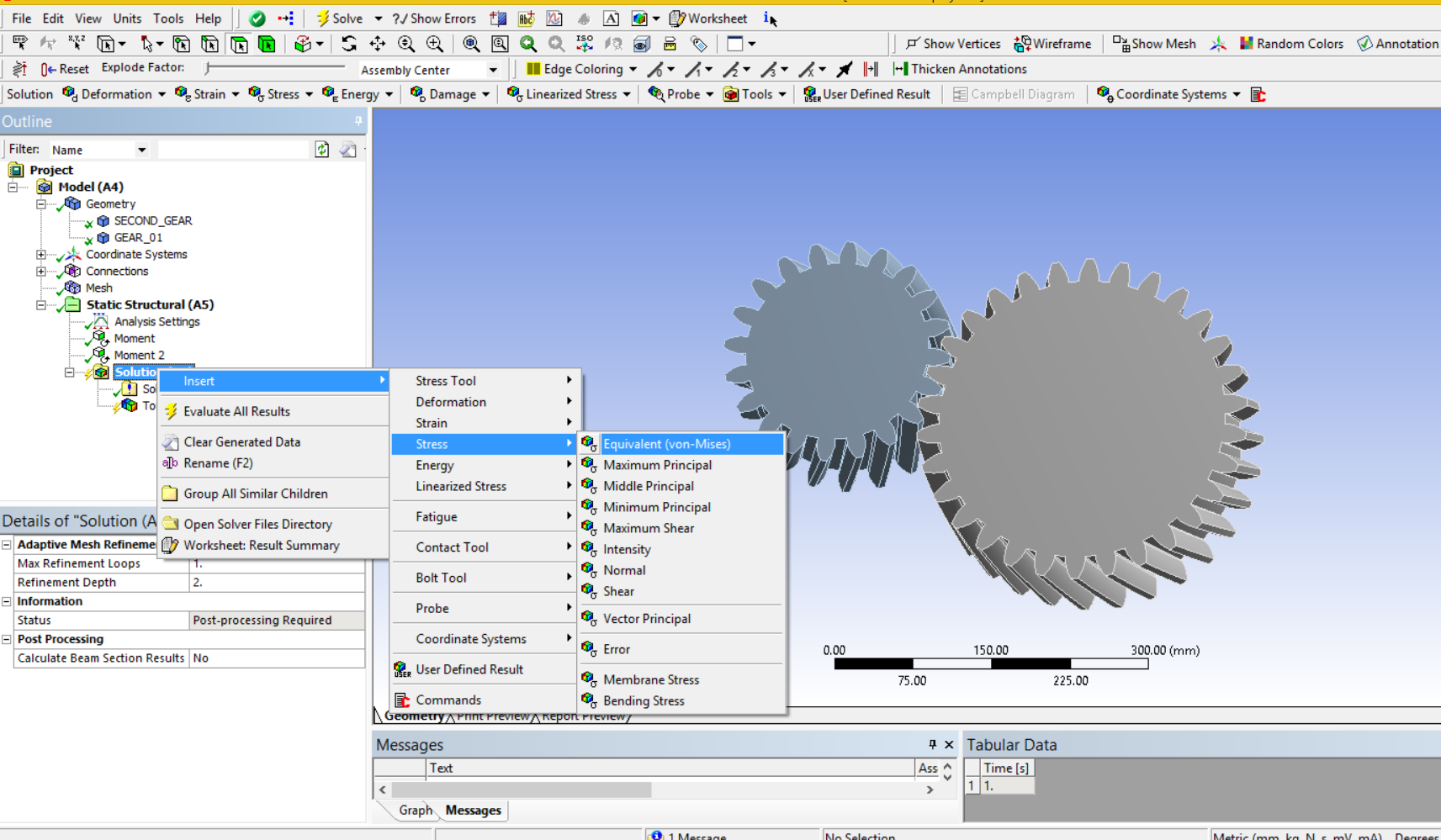The height and width of the screenshot is (840, 1441).
Task: Click the Pan view icon
Action: click(x=377, y=44)
